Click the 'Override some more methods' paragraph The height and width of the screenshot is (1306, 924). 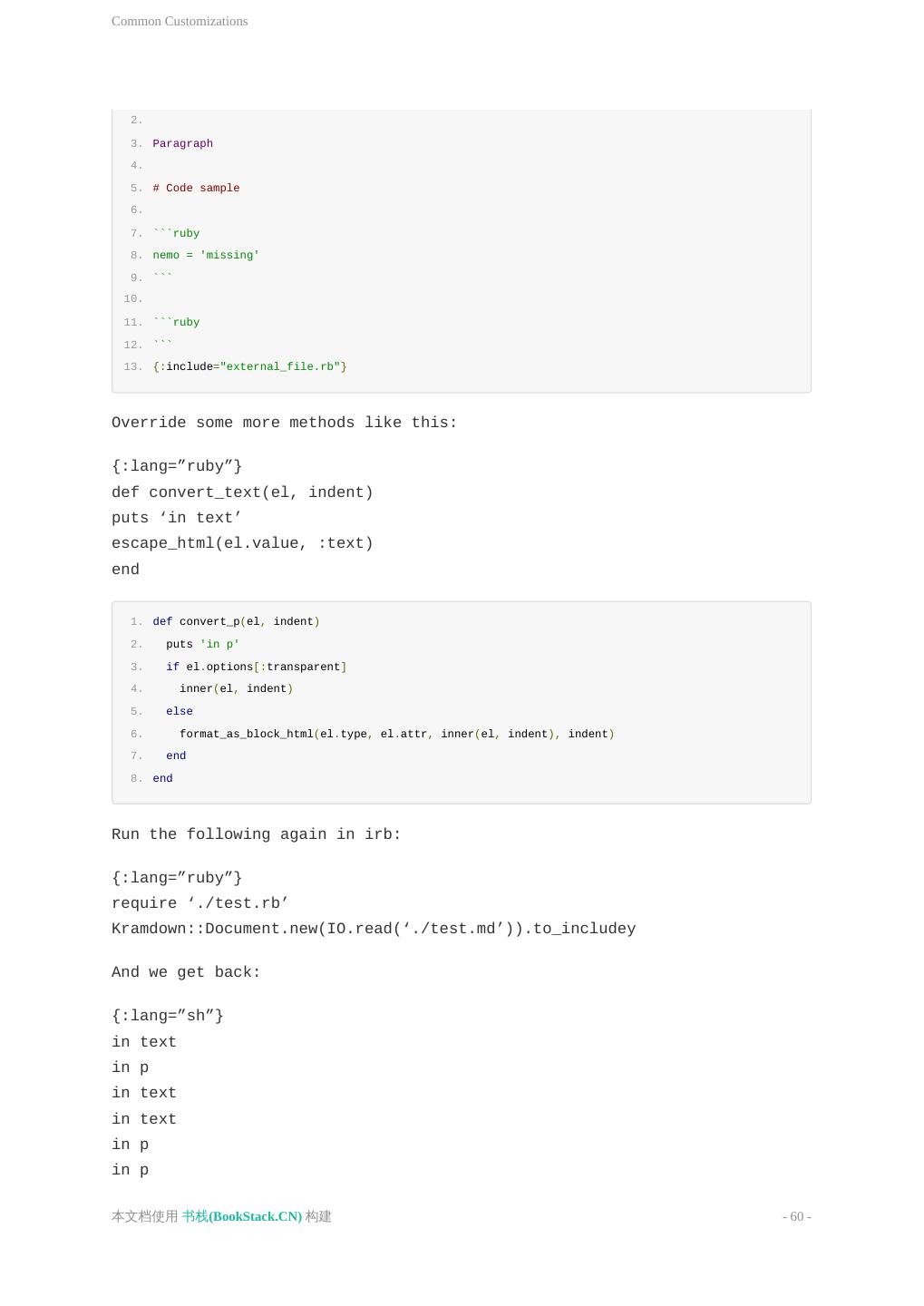click(x=284, y=423)
